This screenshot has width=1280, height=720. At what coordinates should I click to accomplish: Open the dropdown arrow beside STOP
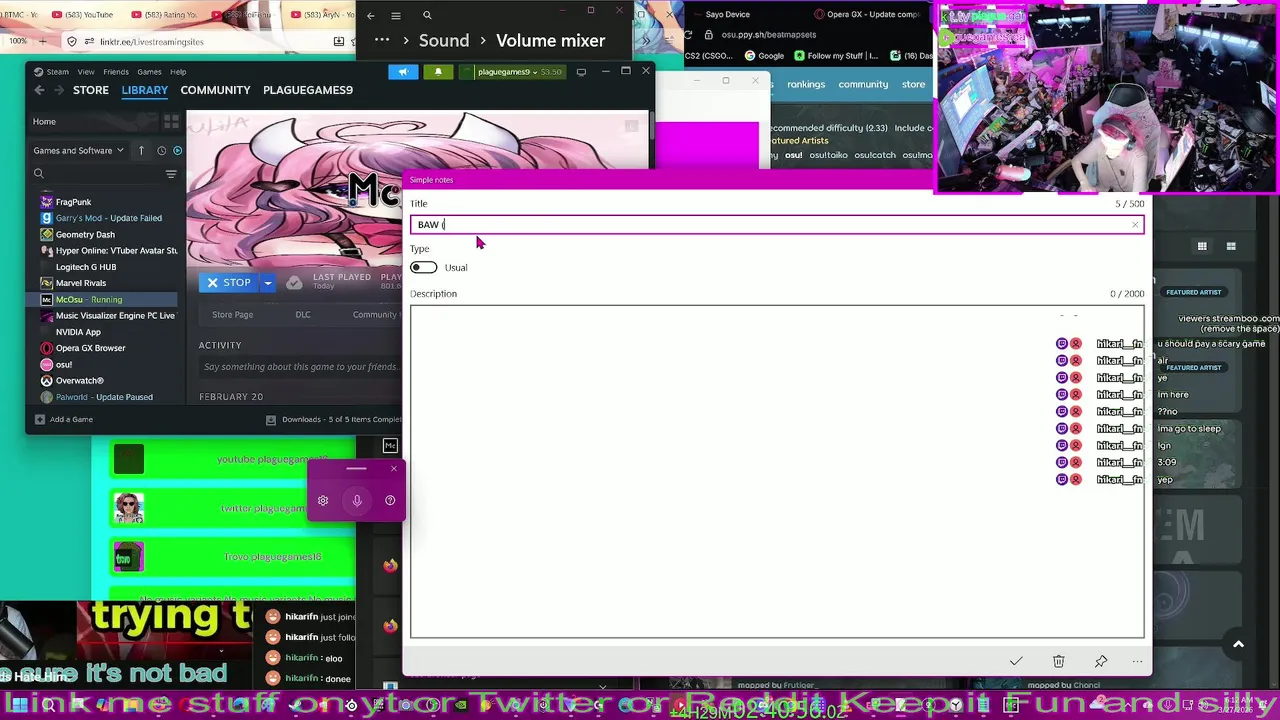tap(268, 283)
